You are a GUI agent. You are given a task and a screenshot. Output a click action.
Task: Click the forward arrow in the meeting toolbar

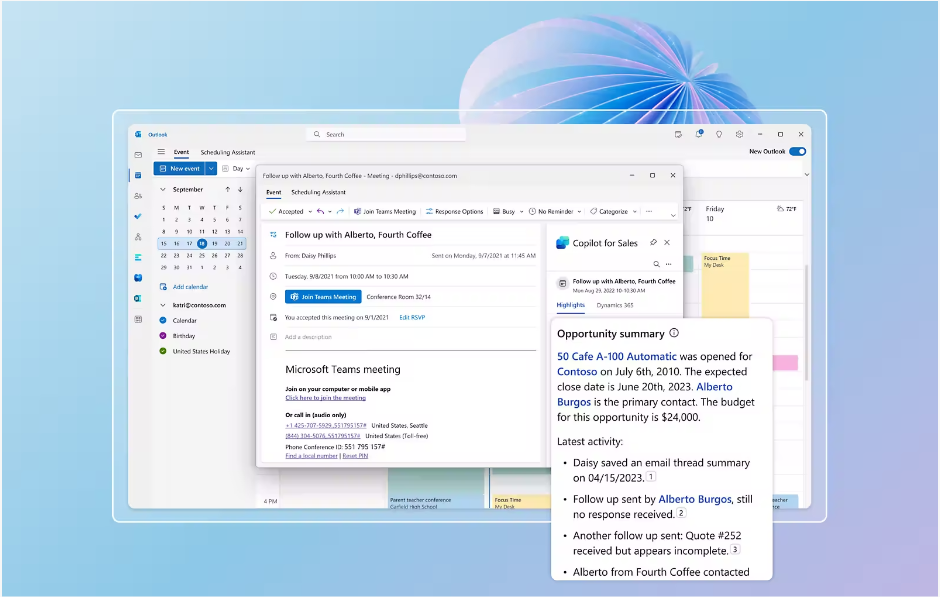(x=341, y=212)
